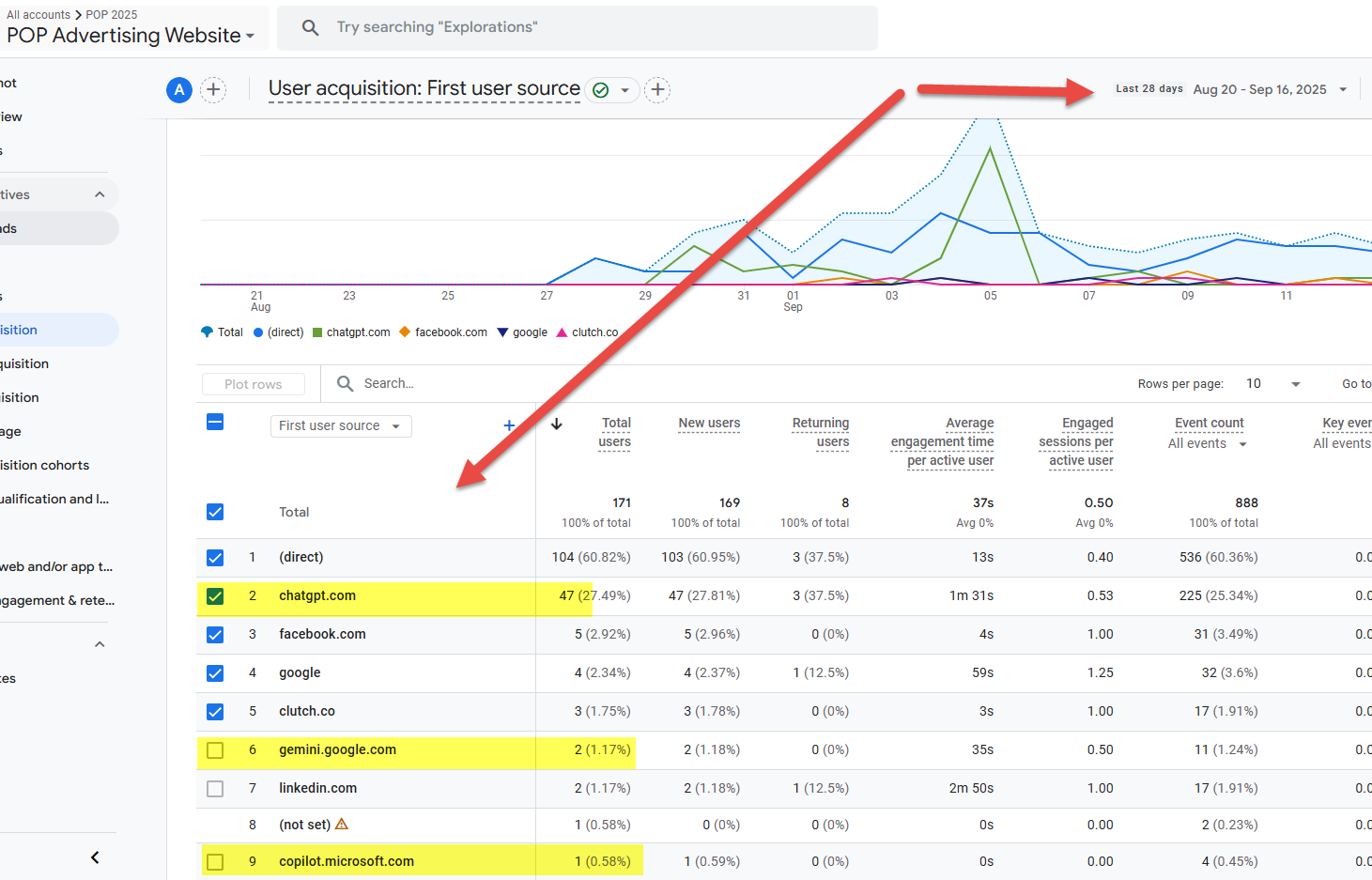Add a comparison with the plus circle icon
This screenshot has width=1372, height=880.
point(214,90)
